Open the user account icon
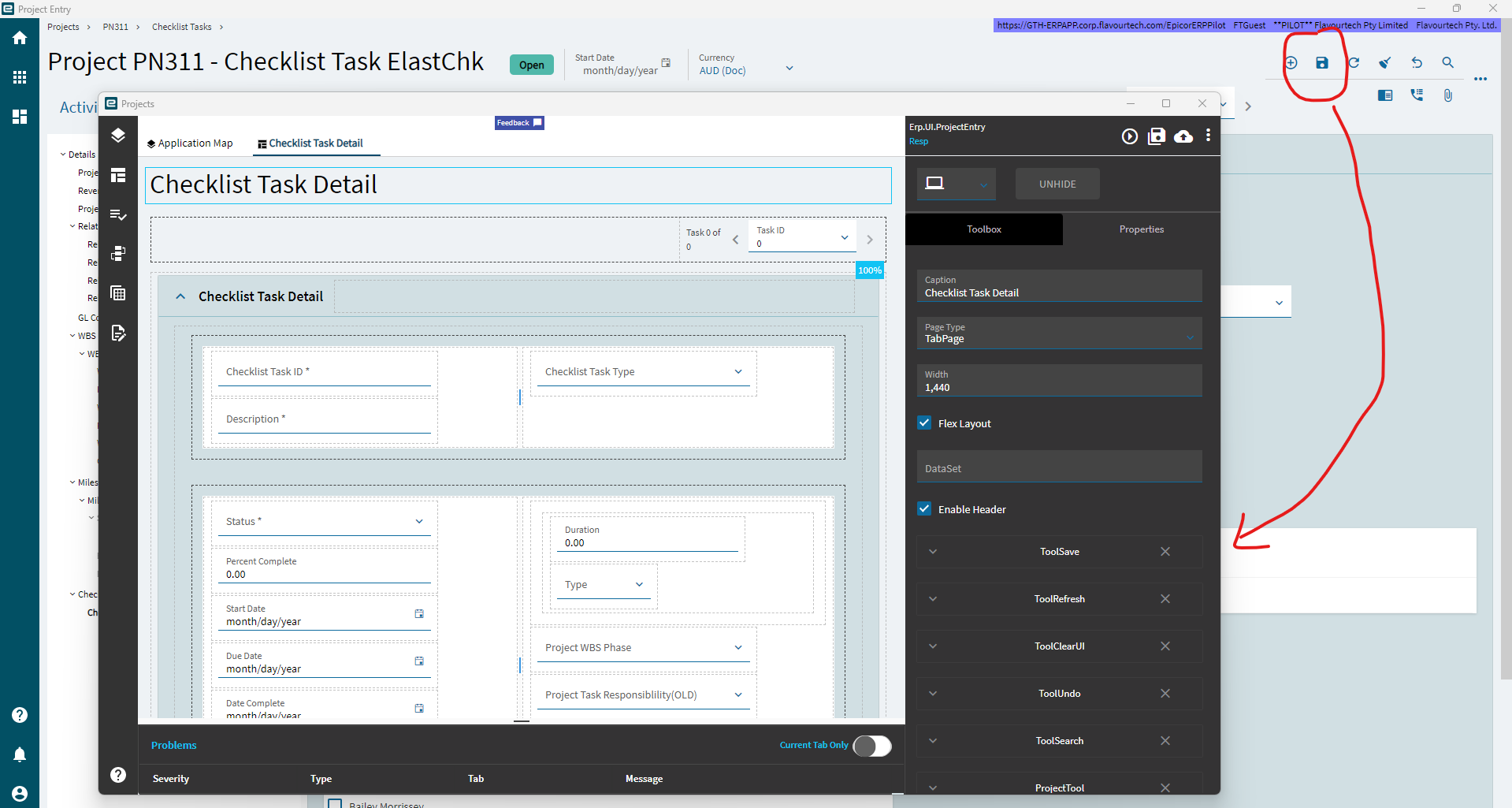Image resolution: width=1512 pixels, height=808 pixels. pyautogui.click(x=20, y=794)
